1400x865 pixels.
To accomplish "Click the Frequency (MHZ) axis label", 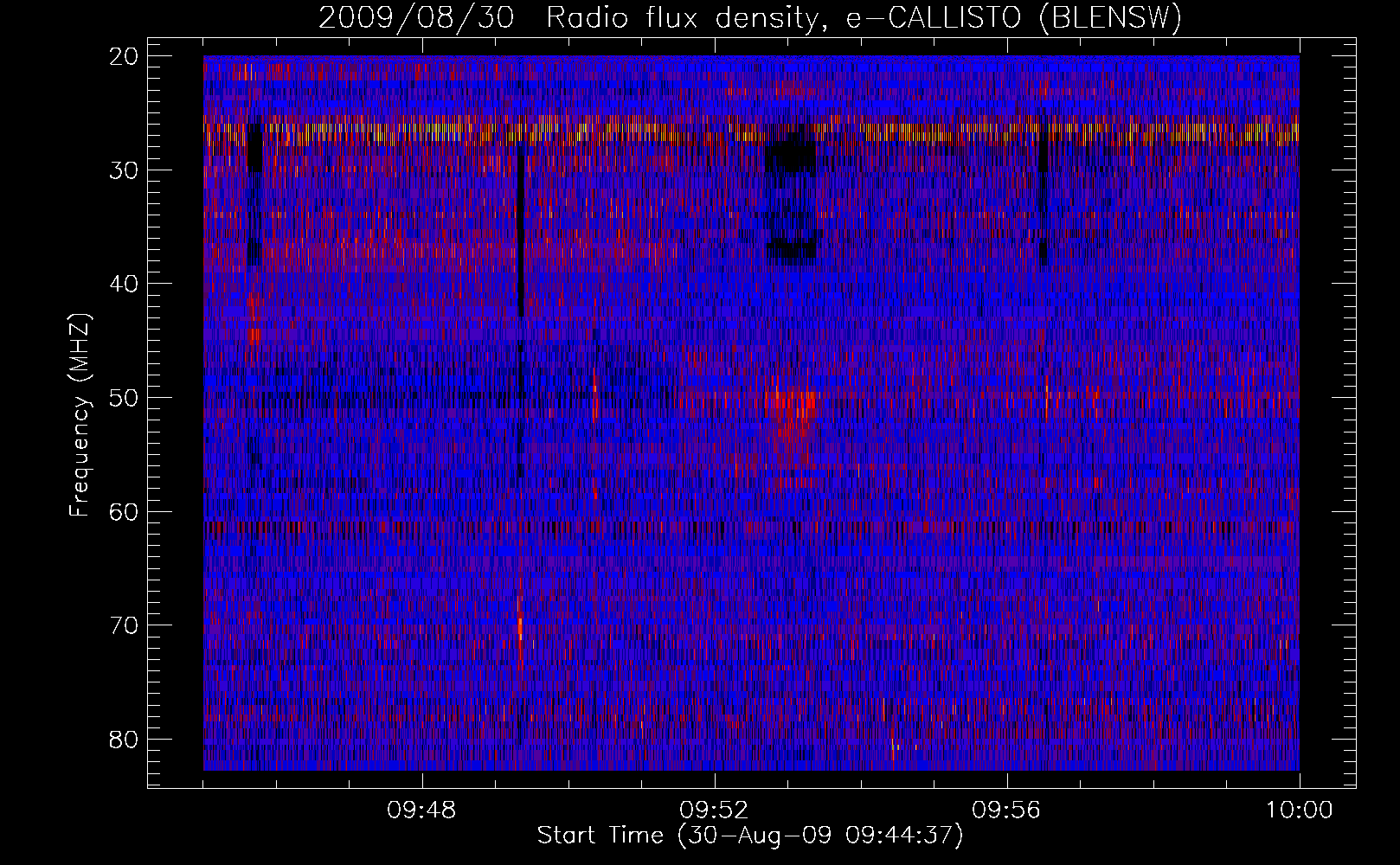I will (80, 414).
